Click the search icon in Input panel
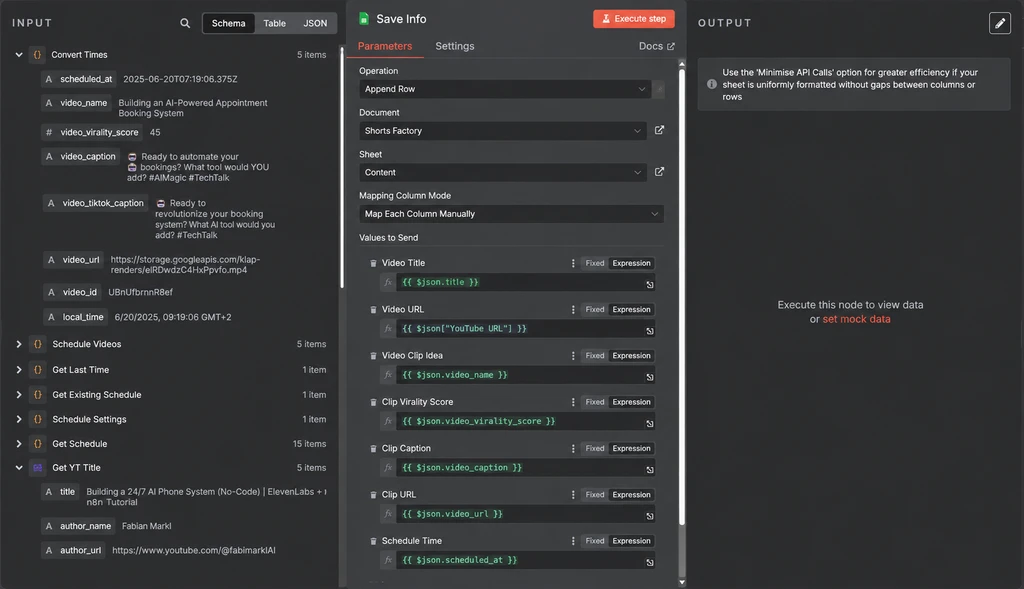The width and height of the screenshot is (1024, 589). (x=185, y=24)
